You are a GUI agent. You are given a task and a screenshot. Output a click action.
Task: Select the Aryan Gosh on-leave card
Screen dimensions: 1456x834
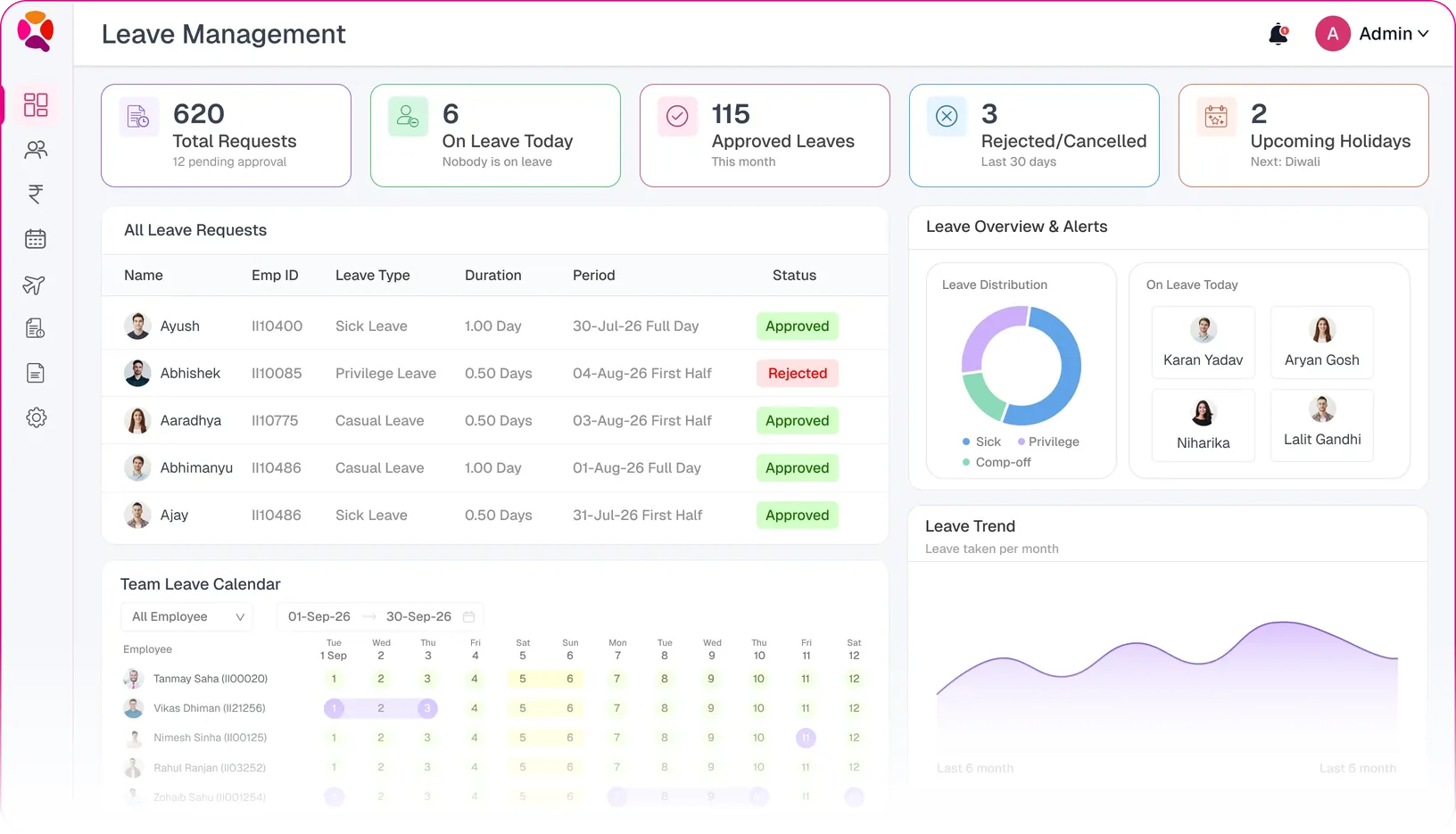1321,343
